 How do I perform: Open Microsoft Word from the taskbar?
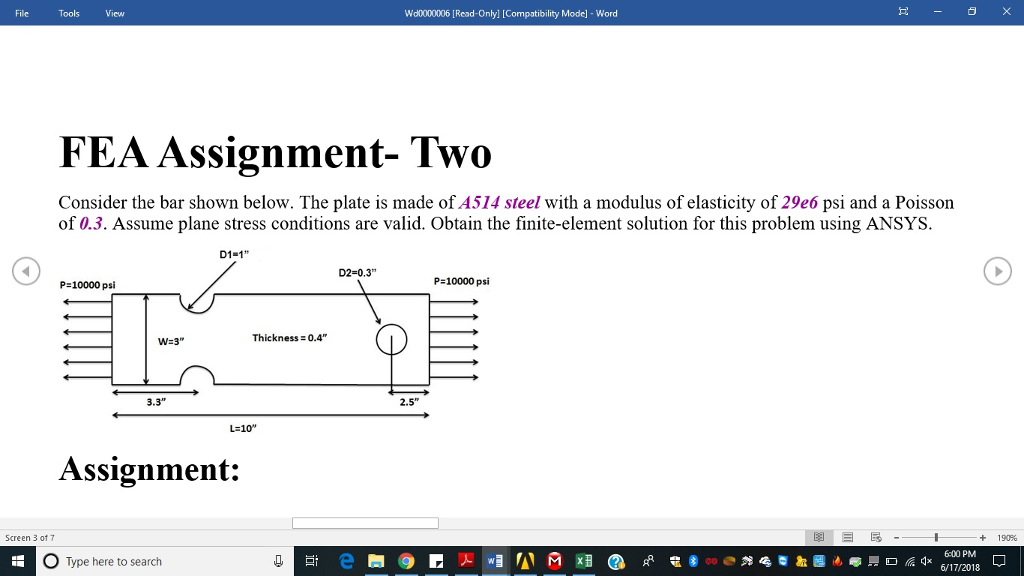(x=494, y=561)
